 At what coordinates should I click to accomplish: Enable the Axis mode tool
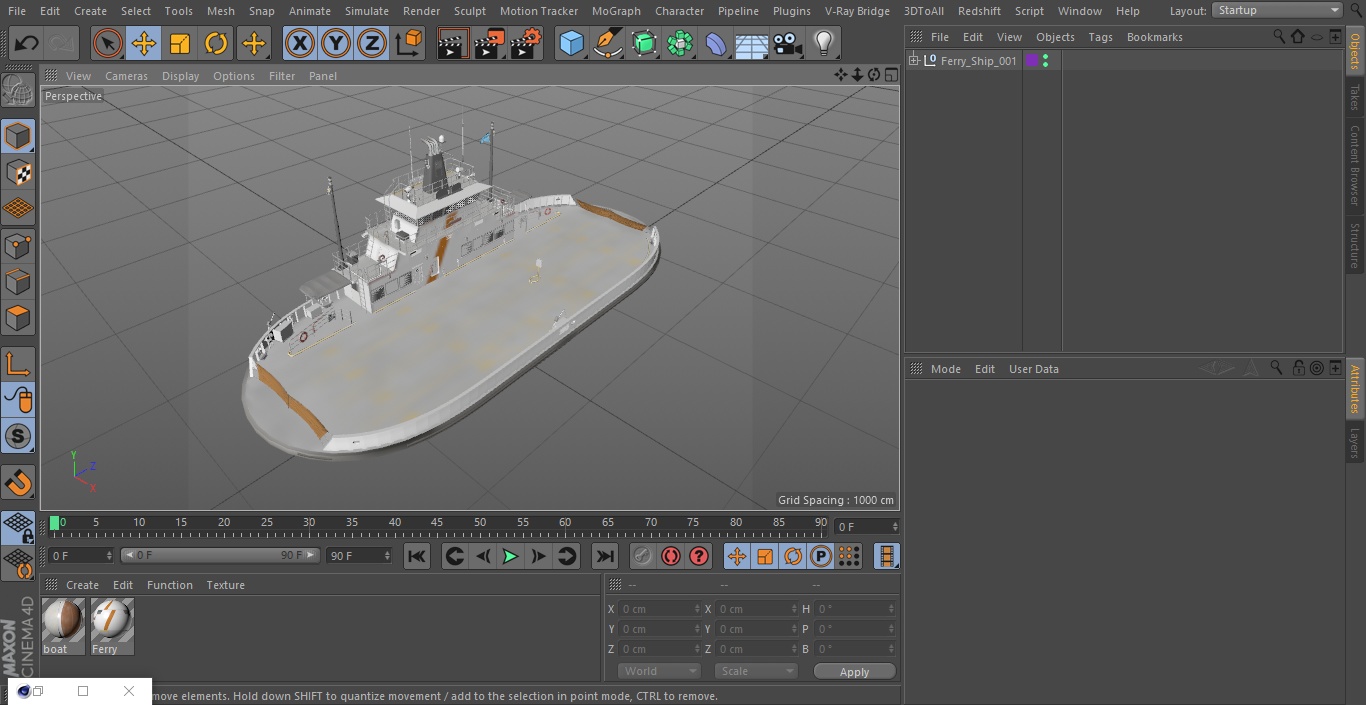point(18,365)
